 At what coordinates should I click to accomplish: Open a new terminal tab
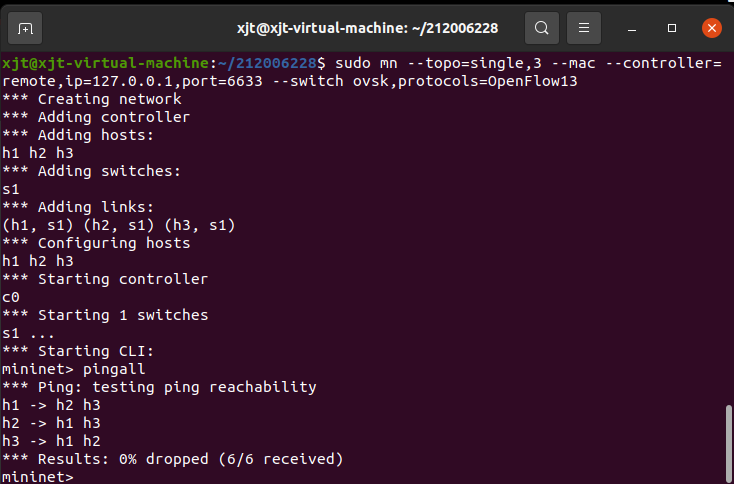25,27
